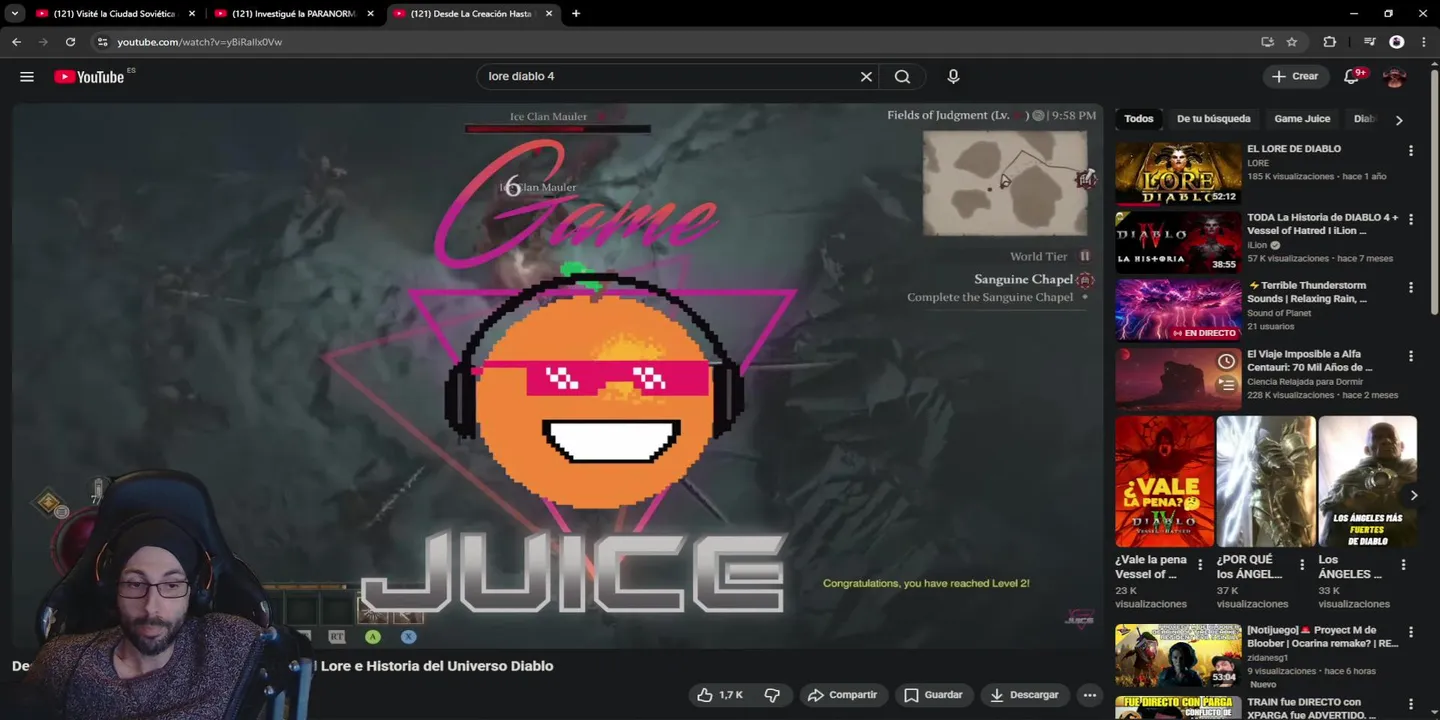Open the Notijuego 53:04 video thumbnail
This screenshot has width=1440, height=720.
1178,656
